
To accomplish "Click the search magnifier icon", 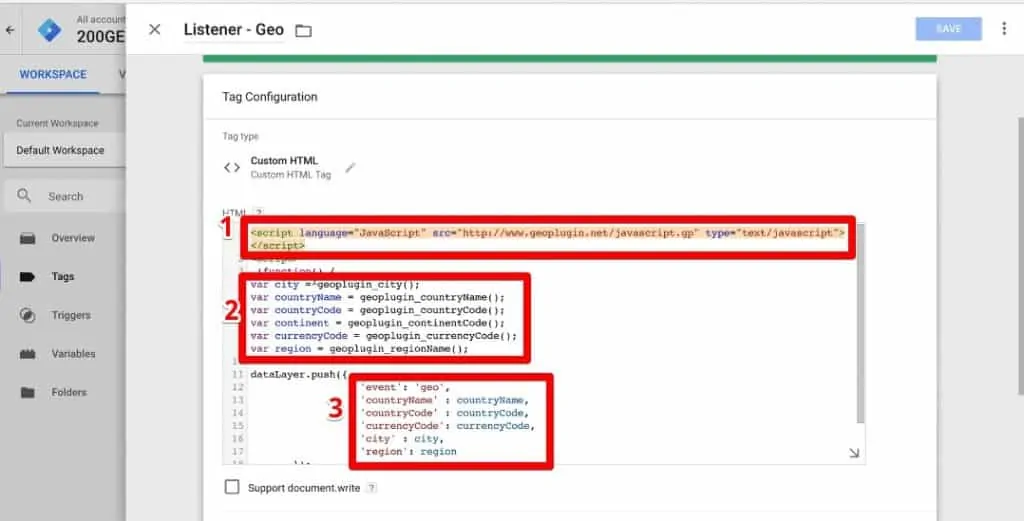I will click(x=24, y=195).
